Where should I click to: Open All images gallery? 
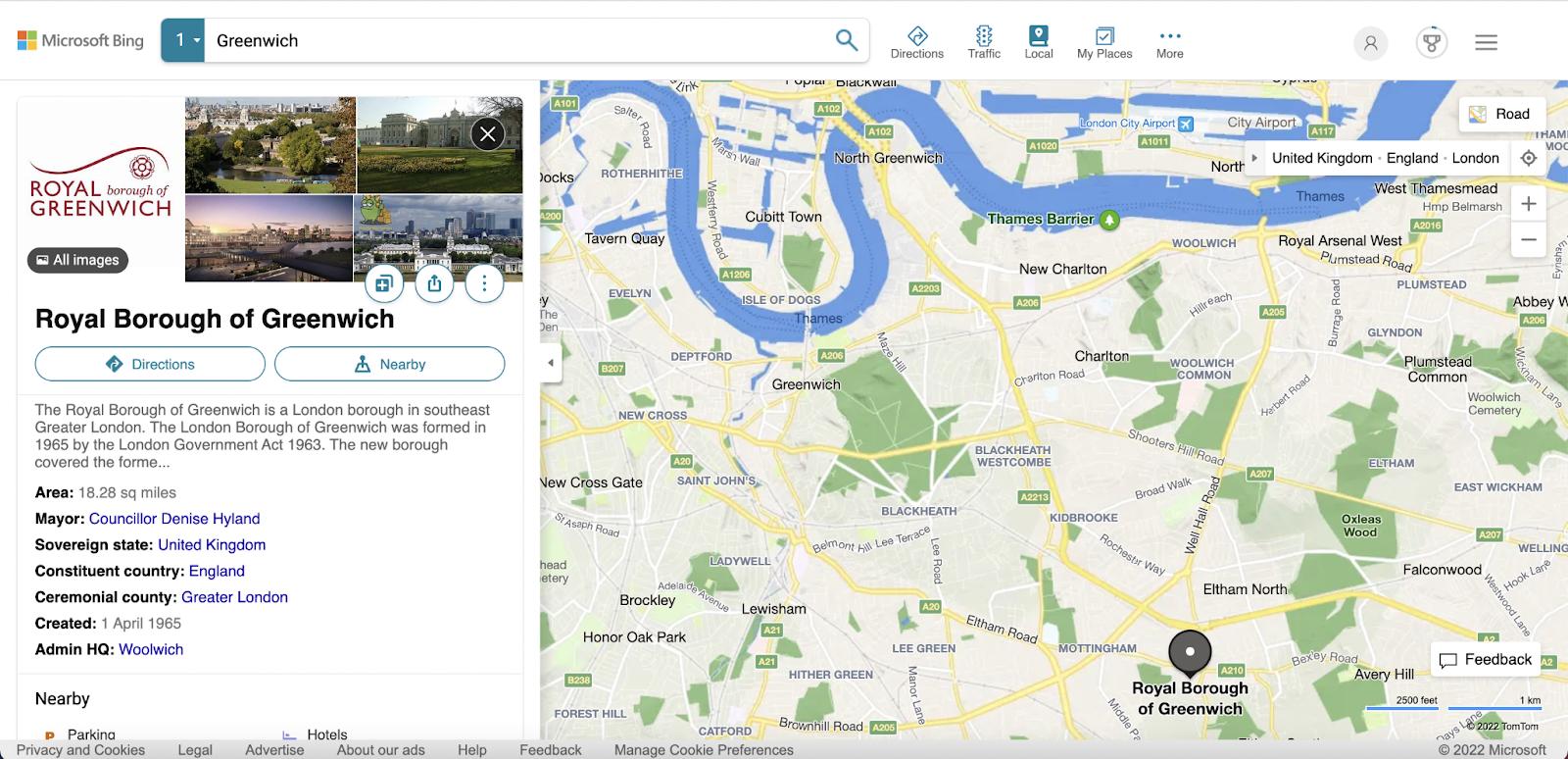point(77,260)
